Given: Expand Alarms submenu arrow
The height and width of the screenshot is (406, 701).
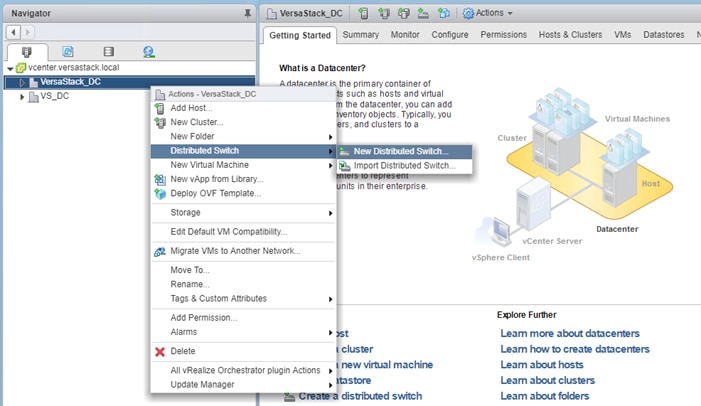Looking at the screenshot, I should tap(330, 333).
